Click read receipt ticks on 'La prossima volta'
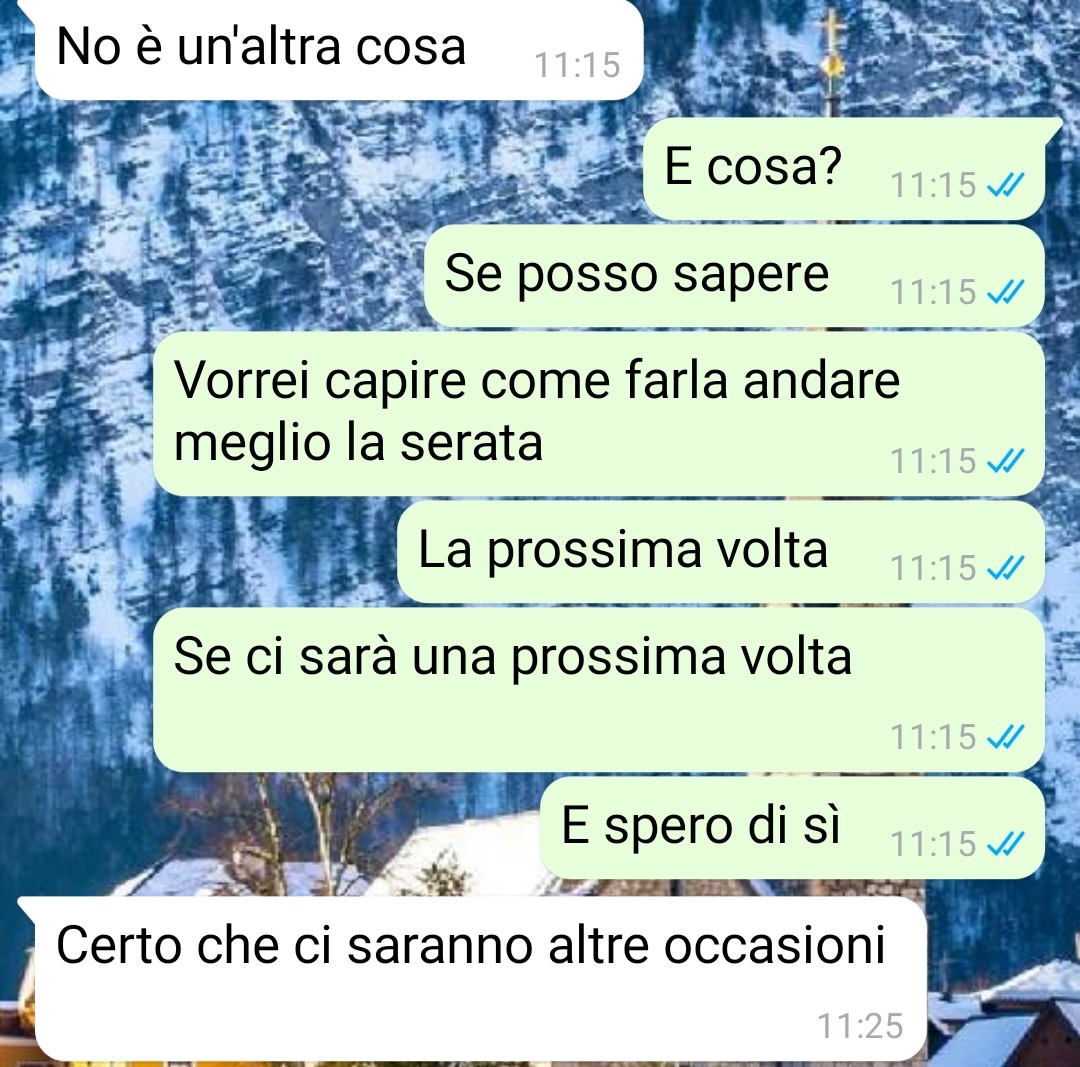 (1006, 568)
